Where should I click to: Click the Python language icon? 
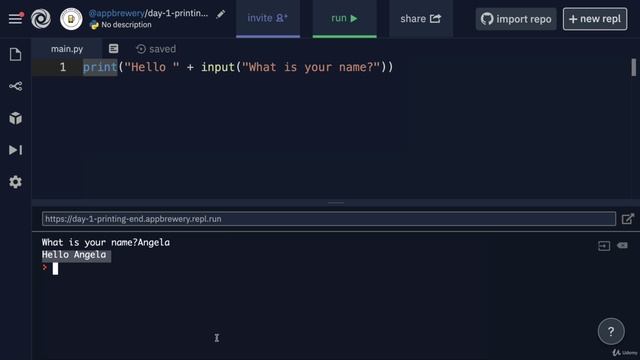click(94, 25)
